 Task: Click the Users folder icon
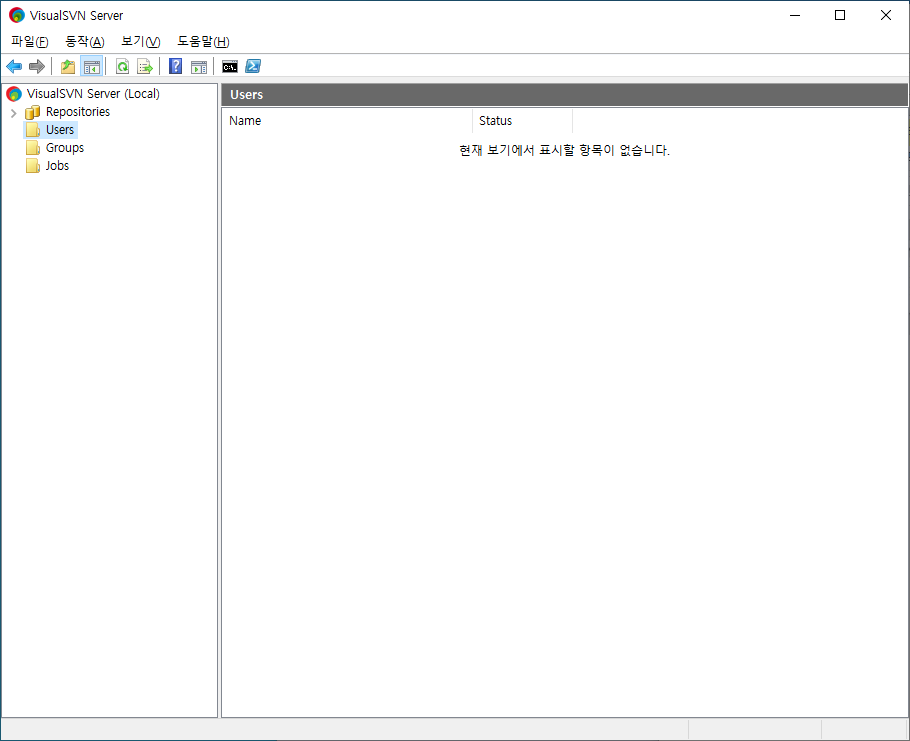33,130
